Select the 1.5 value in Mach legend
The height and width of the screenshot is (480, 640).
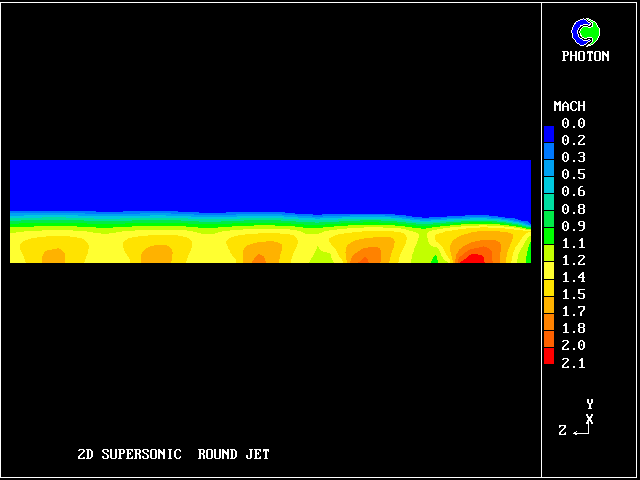573,294
